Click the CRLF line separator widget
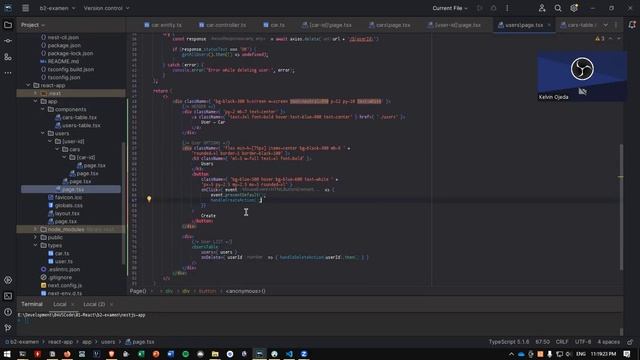Viewport: 640px width, 360px height. point(562,342)
